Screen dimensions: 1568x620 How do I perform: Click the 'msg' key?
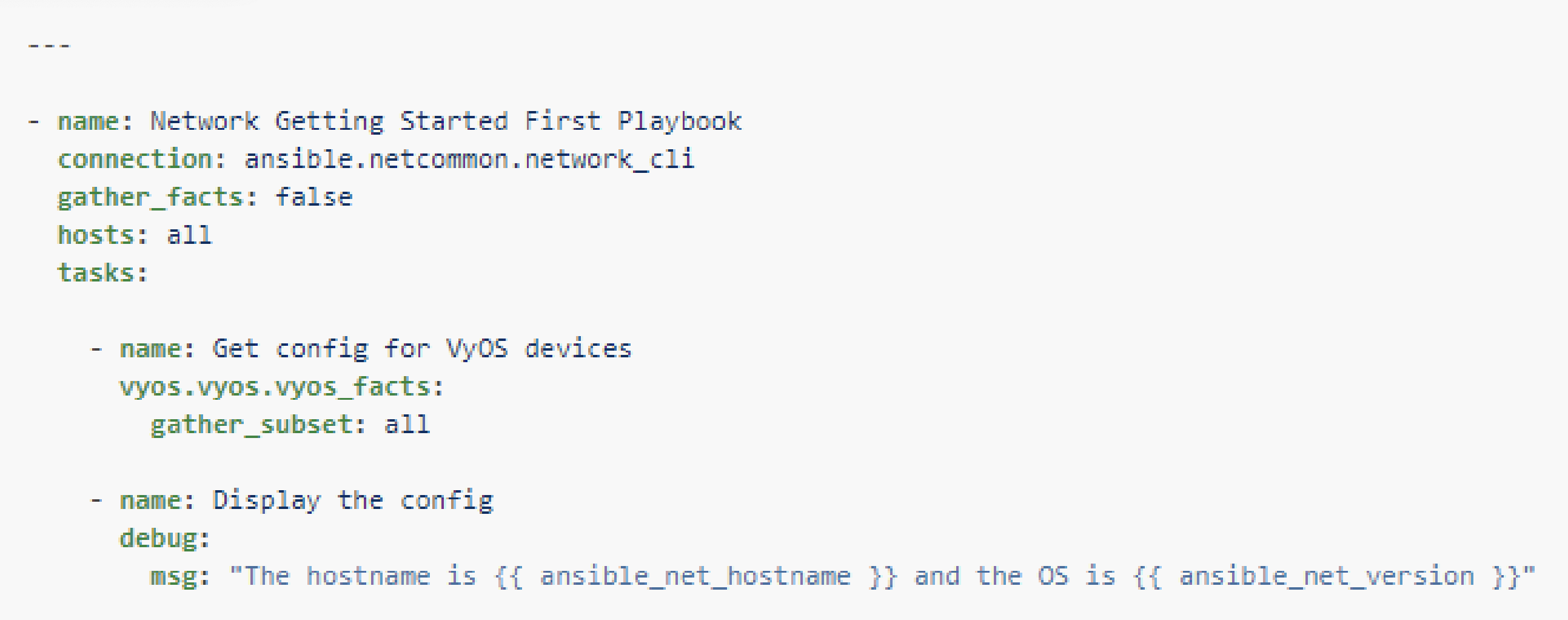click(173, 577)
